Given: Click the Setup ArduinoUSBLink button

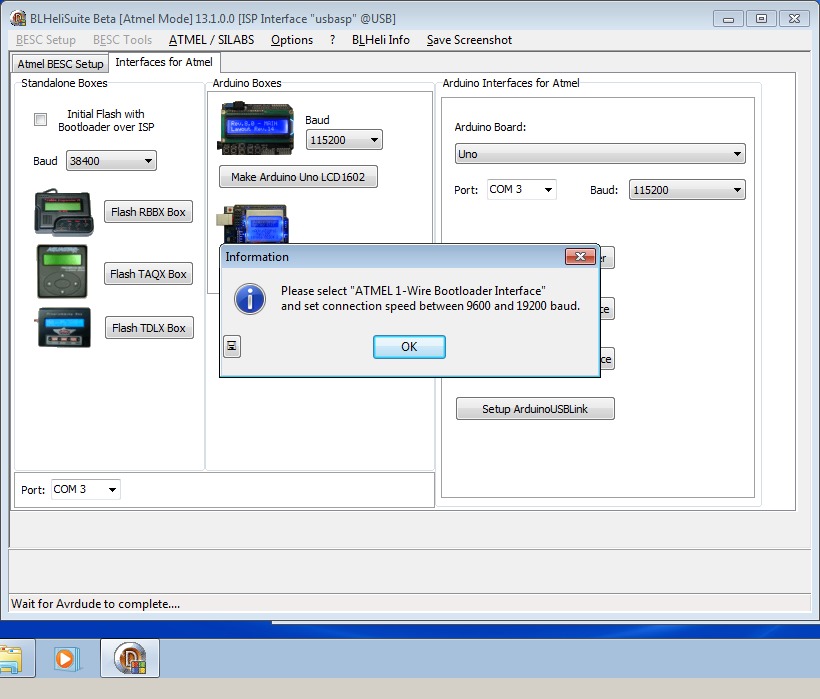Looking at the screenshot, I should coord(535,409).
